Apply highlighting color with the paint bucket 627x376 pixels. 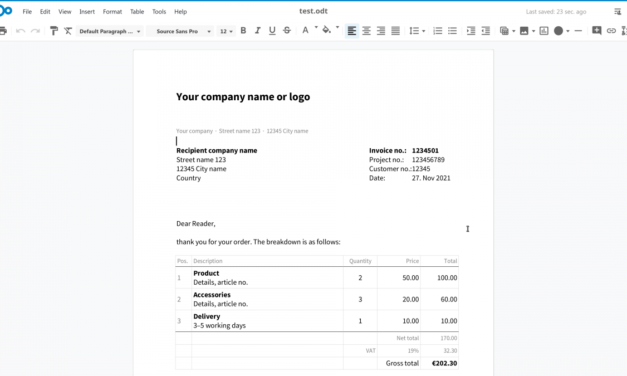[x=326, y=30]
